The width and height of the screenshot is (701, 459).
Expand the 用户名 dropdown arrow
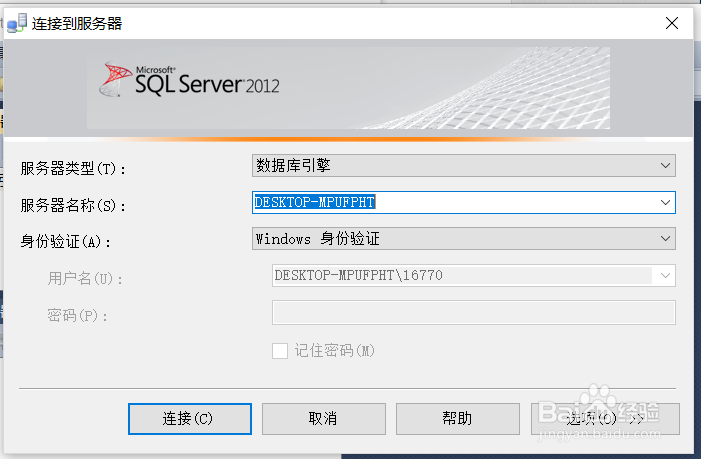(665, 275)
